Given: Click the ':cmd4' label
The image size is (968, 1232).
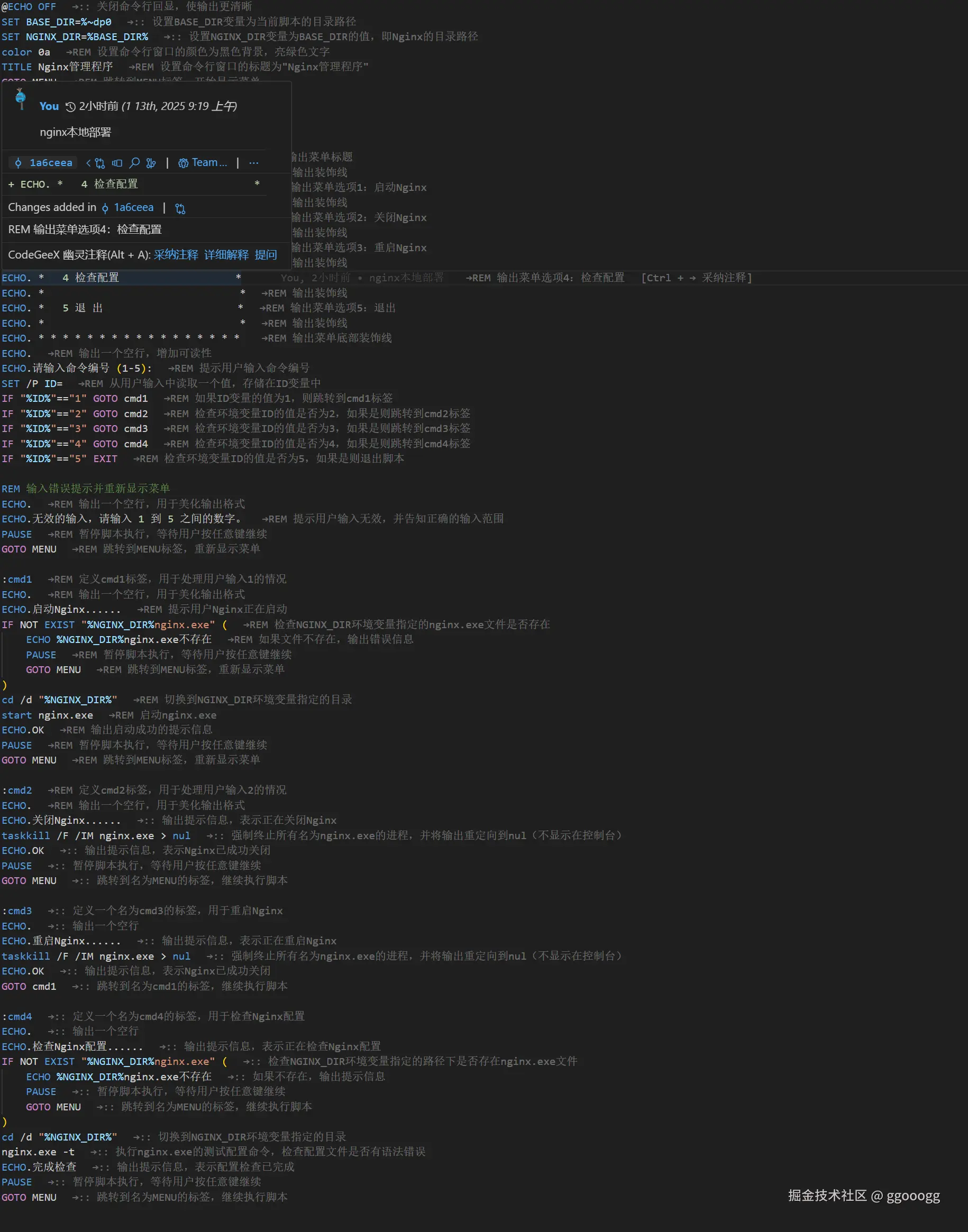Looking at the screenshot, I should (x=16, y=1017).
